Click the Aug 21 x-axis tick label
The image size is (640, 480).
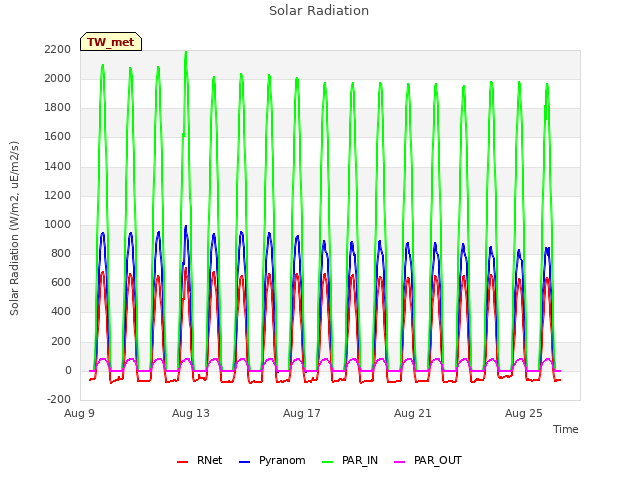[x=413, y=413]
